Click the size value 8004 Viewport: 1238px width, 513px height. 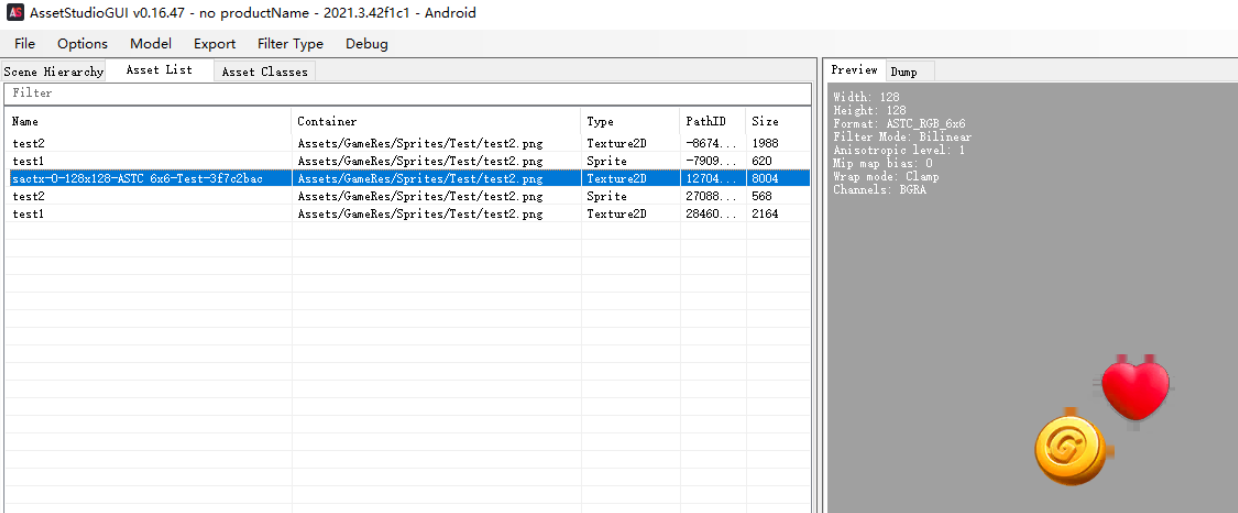coord(765,179)
